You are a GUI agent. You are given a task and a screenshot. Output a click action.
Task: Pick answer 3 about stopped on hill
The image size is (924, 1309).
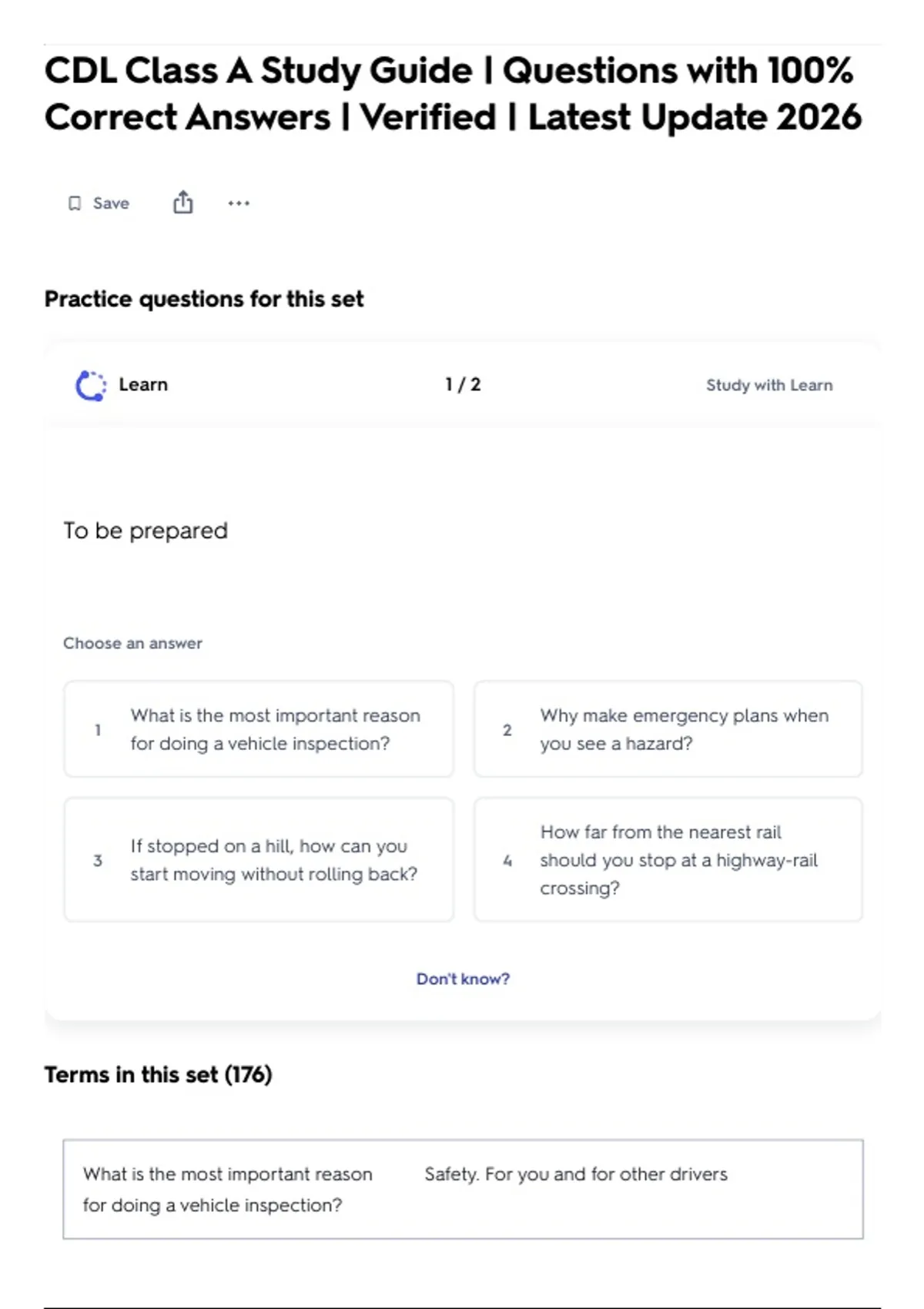[259, 859]
